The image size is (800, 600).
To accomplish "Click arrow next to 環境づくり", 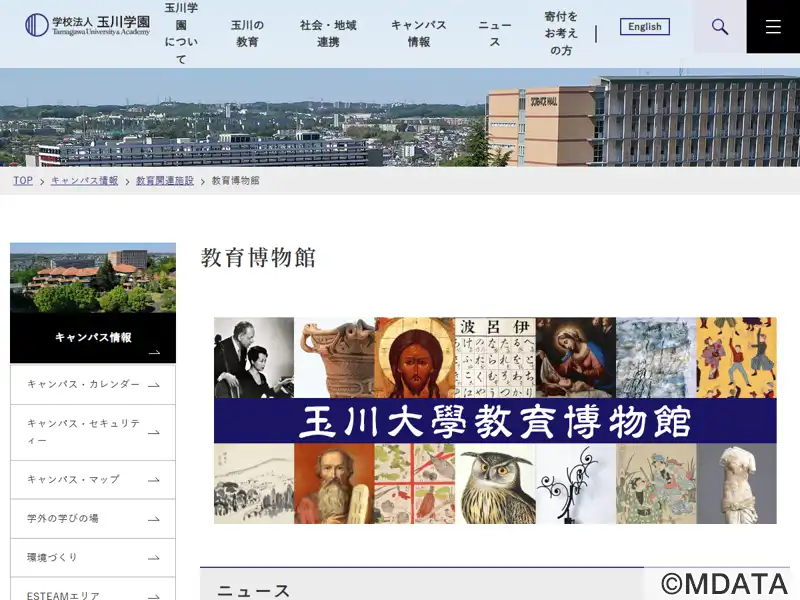I will [x=154, y=558].
